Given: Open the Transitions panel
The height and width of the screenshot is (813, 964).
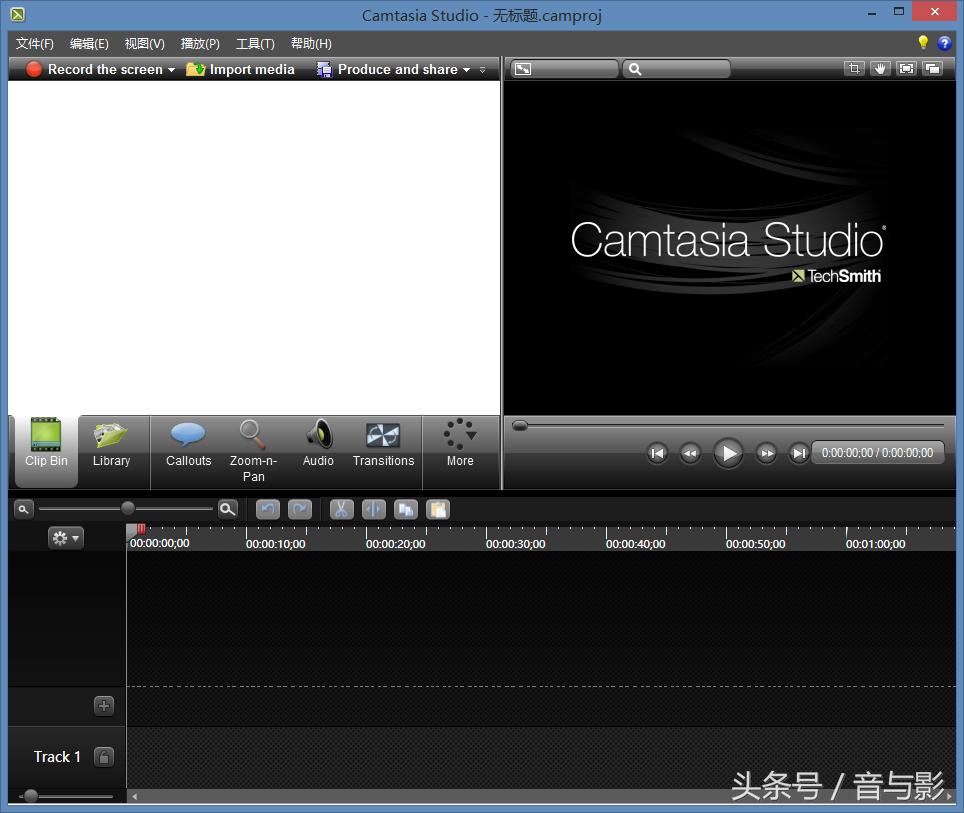Looking at the screenshot, I should [x=383, y=444].
